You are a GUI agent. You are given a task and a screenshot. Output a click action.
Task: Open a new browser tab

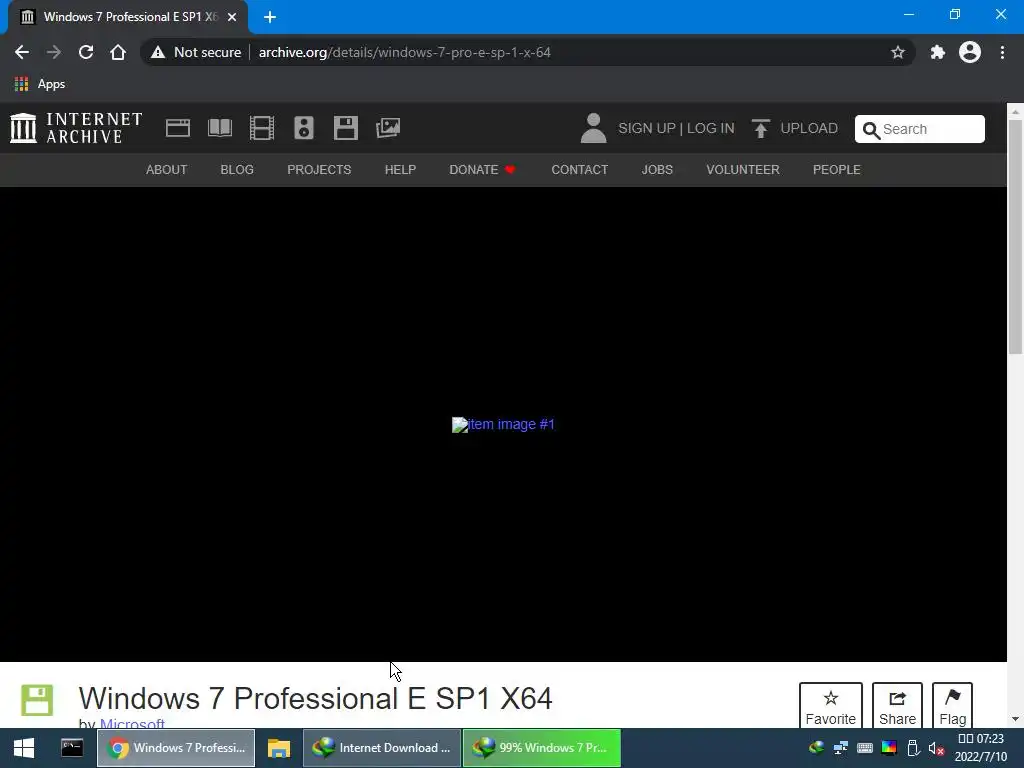point(270,17)
